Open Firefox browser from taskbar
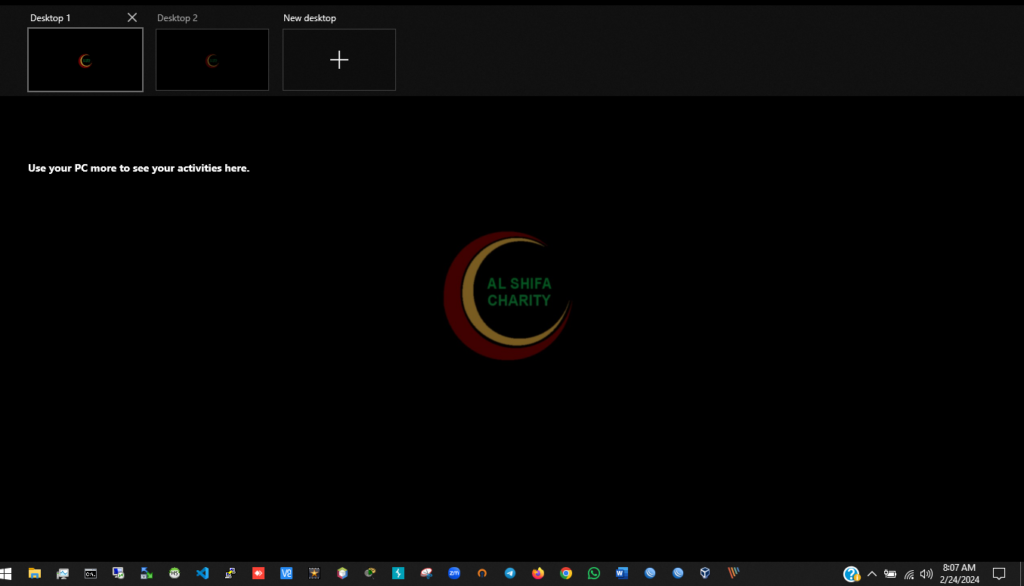Screen dimensions: 1024x586 click(x=538, y=573)
